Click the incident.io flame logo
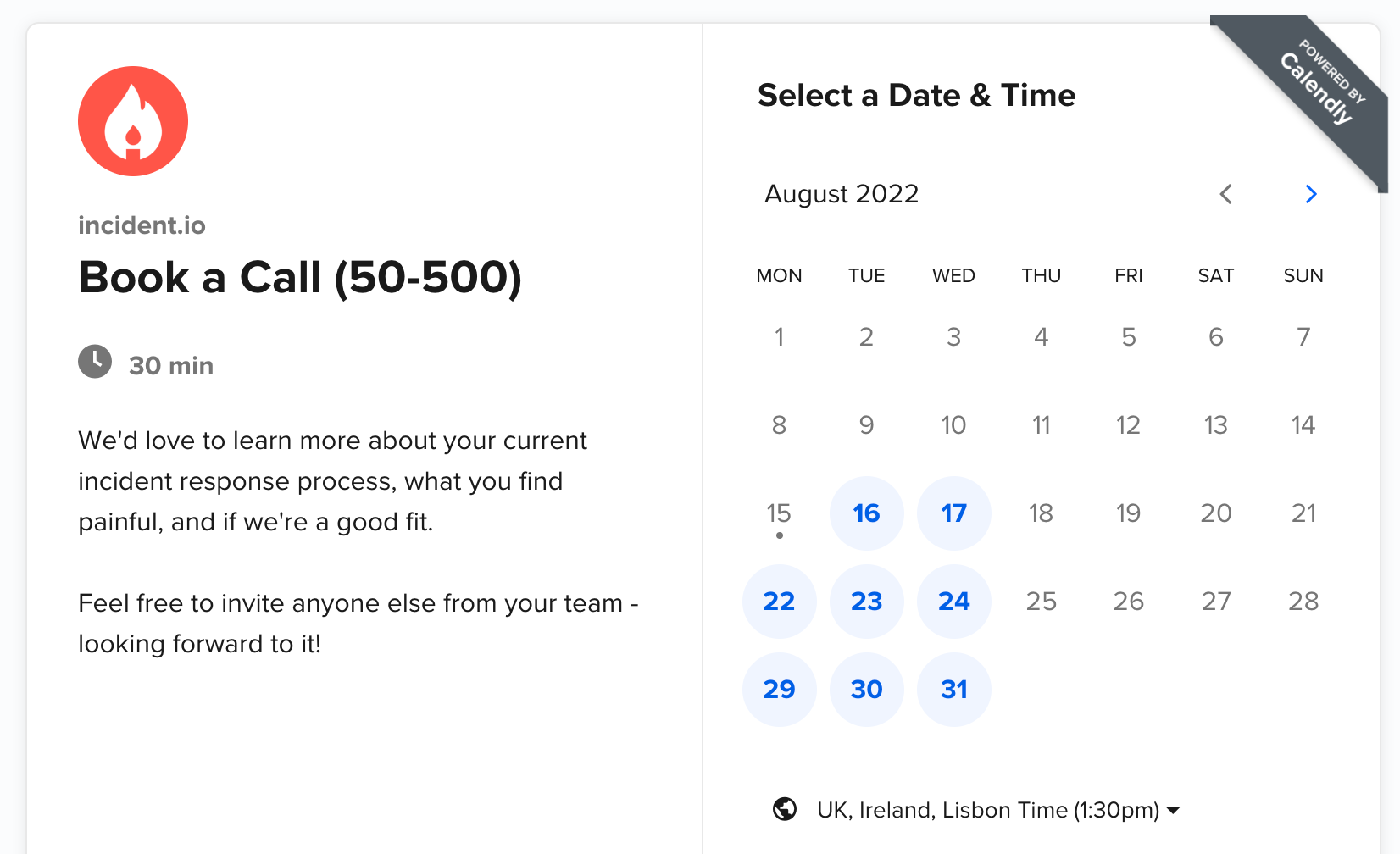Screen dimensions: 1400x854 (133, 121)
